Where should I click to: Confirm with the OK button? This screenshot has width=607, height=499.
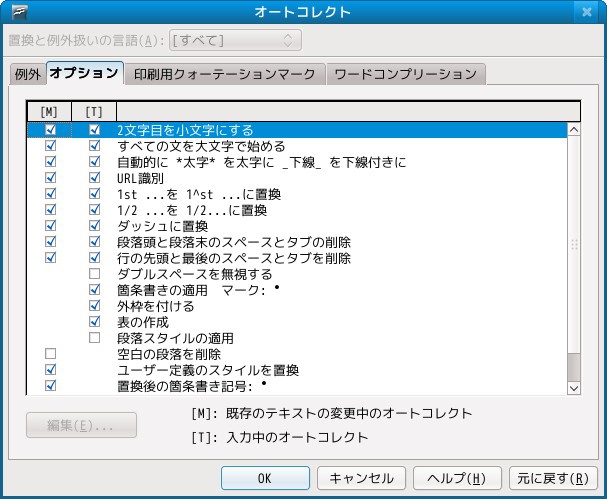(x=265, y=478)
